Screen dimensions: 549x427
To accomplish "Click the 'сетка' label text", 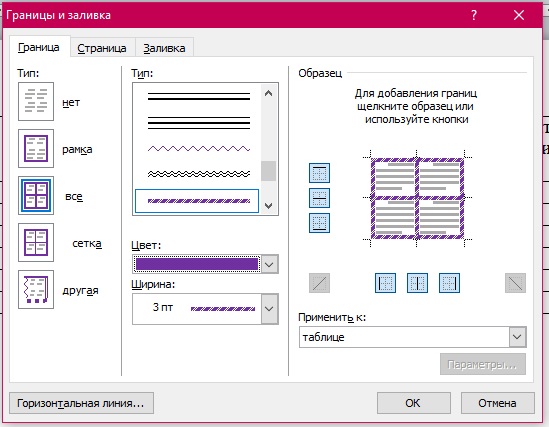I will (87, 243).
